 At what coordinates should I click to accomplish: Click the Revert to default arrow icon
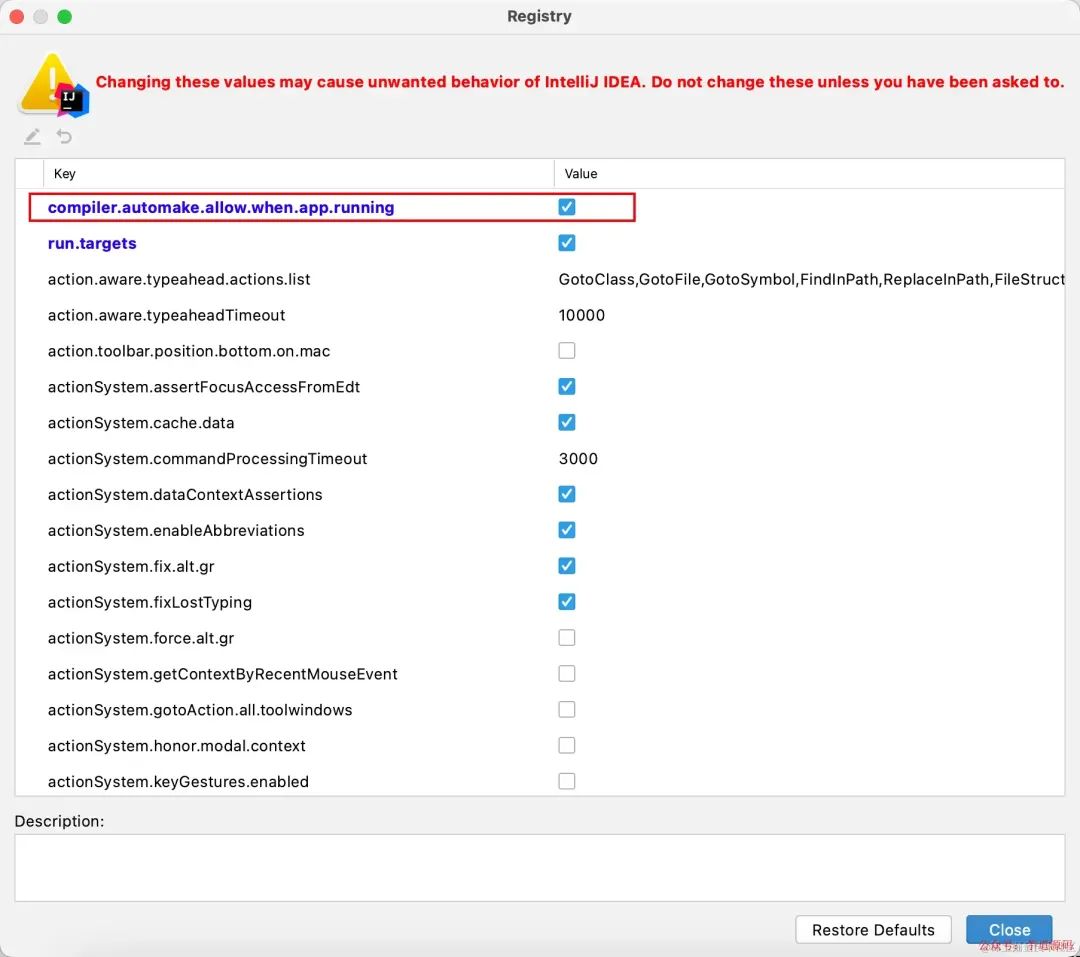tap(64, 136)
